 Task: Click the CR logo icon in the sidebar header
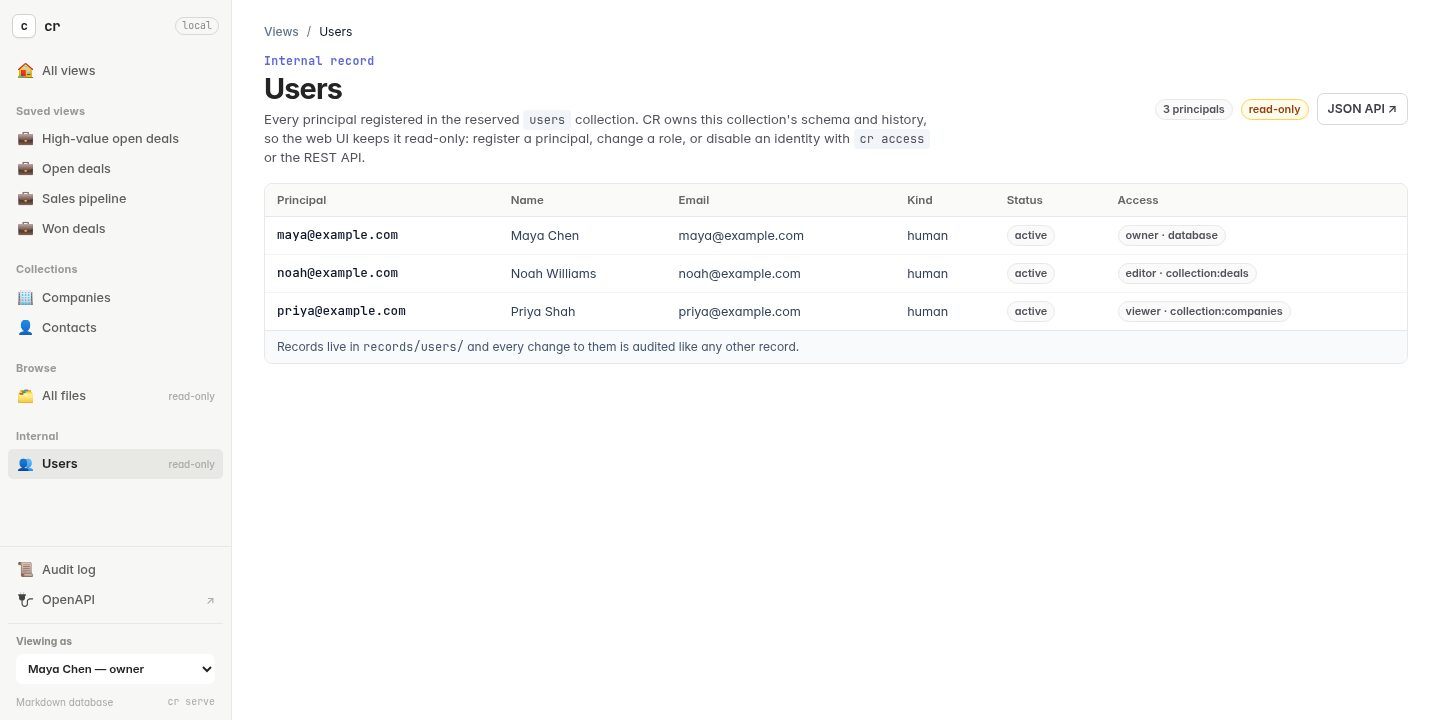24,26
